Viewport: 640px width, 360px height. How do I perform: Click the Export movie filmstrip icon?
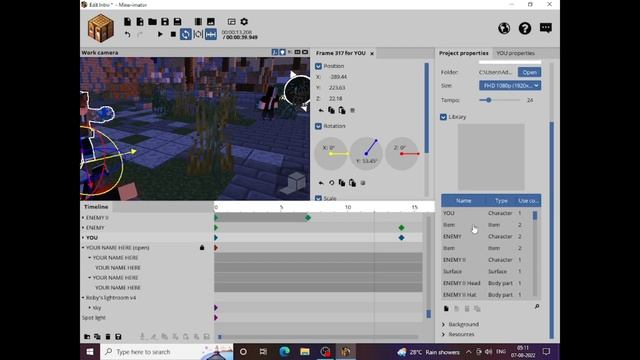coord(198,22)
